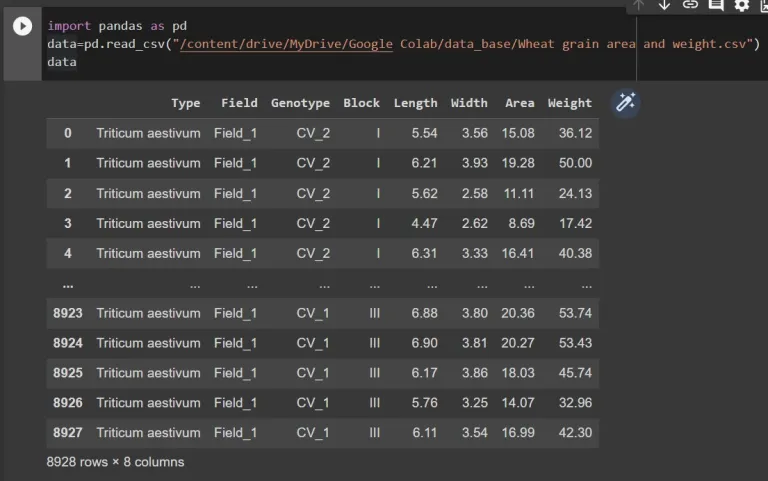Place cursor in the read_csv code line
This screenshot has width=768, height=481.
click(x=403, y=44)
